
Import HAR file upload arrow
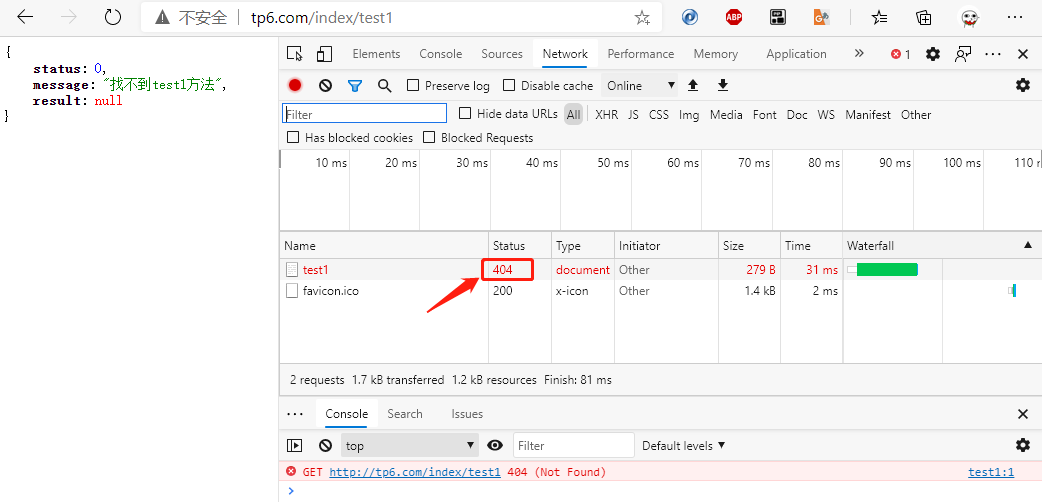click(693, 85)
